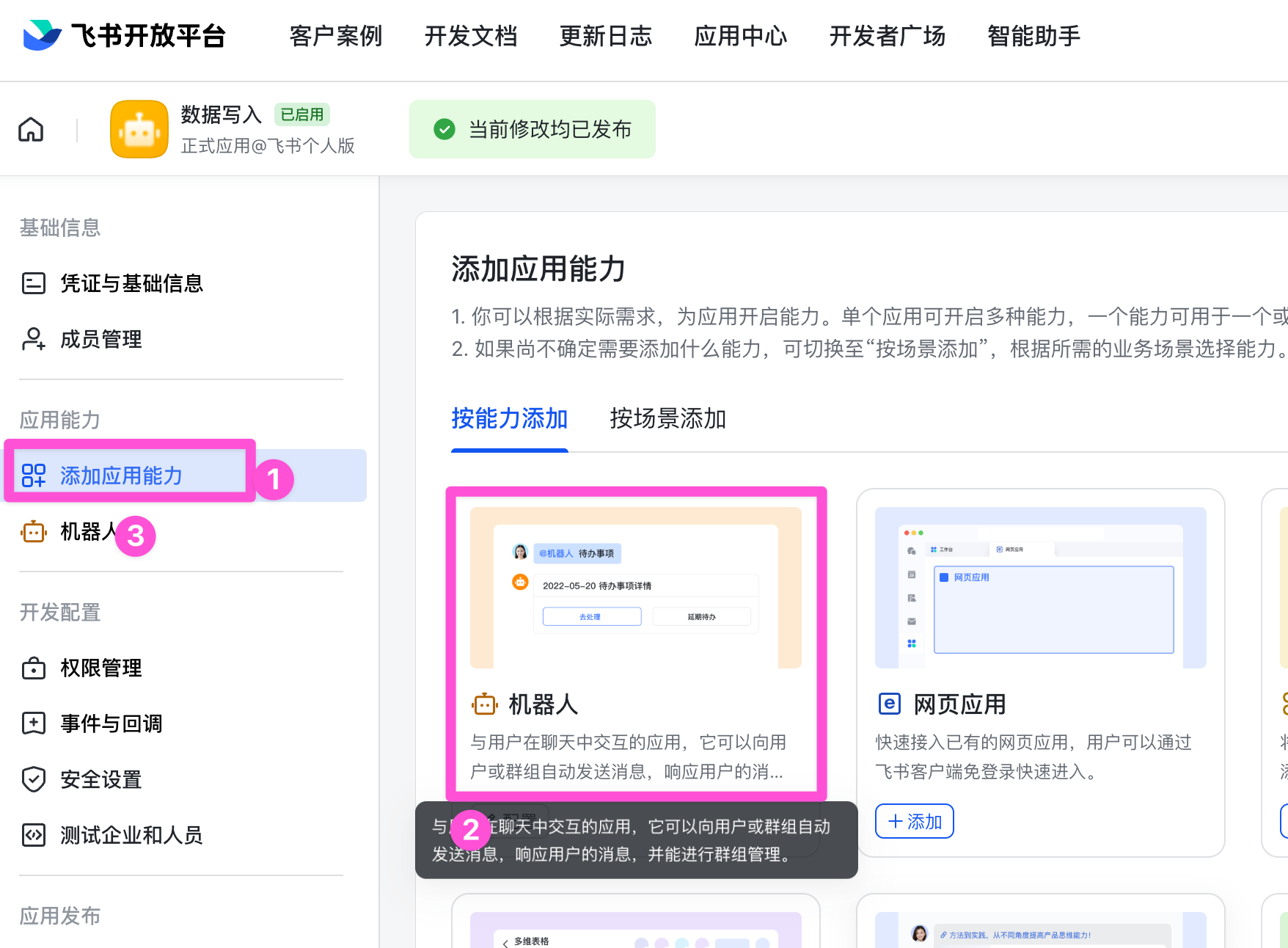Click the 机器人 capability card preview image
1288x948 pixels.
coord(636,588)
